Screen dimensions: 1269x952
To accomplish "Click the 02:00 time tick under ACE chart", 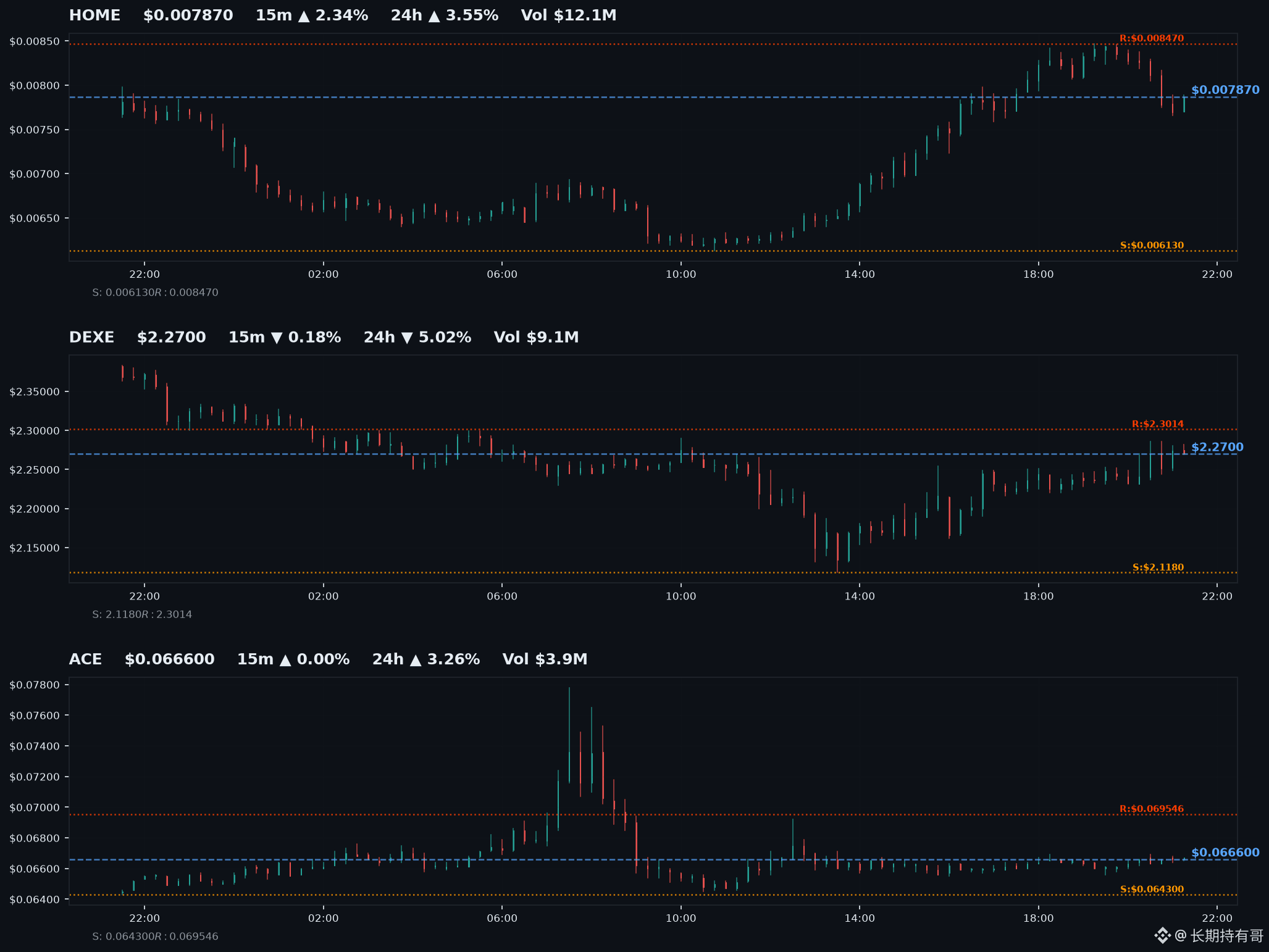I will [x=324, y=919].
